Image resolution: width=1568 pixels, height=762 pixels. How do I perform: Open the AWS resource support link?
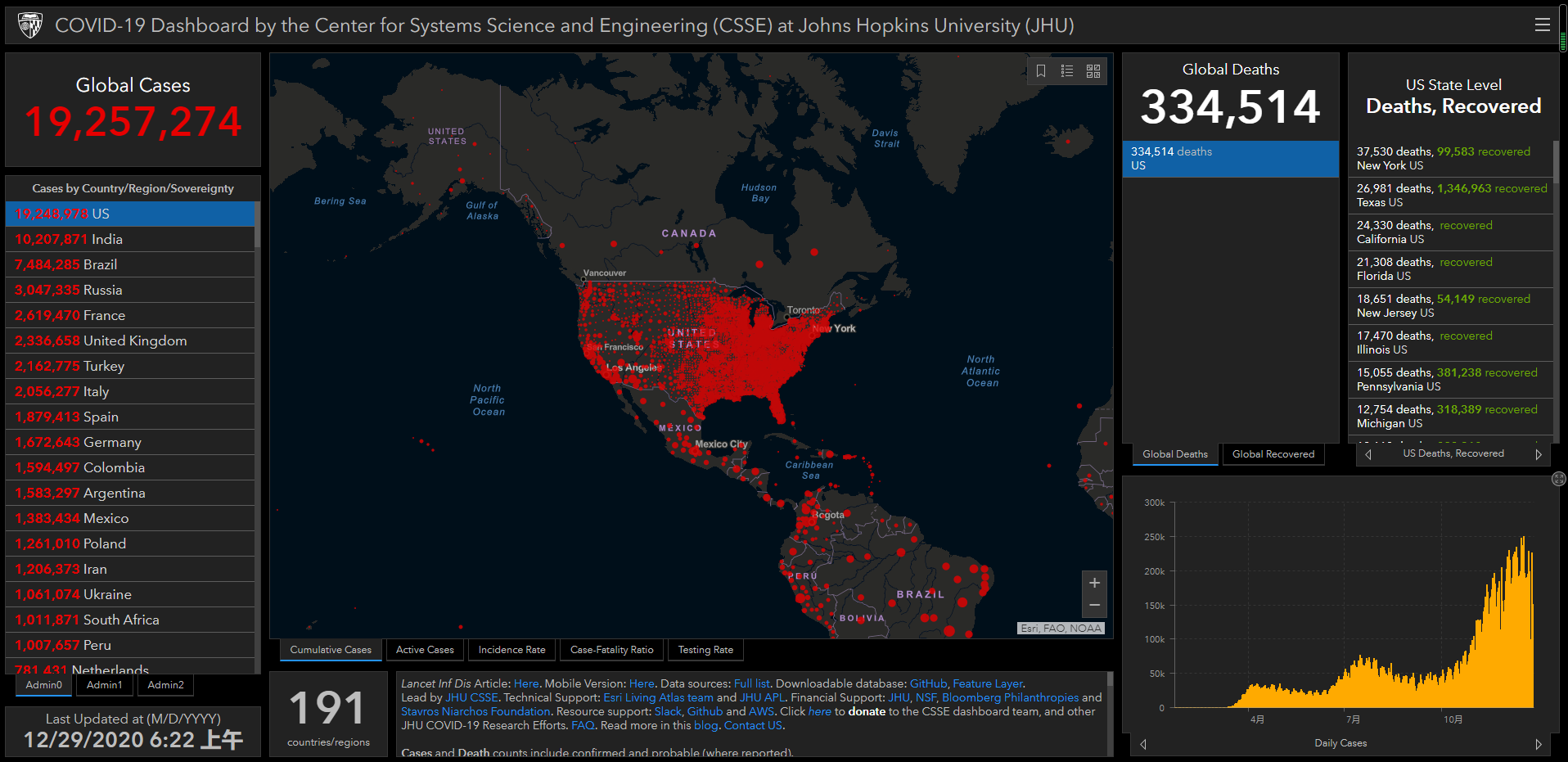point(761,711)
